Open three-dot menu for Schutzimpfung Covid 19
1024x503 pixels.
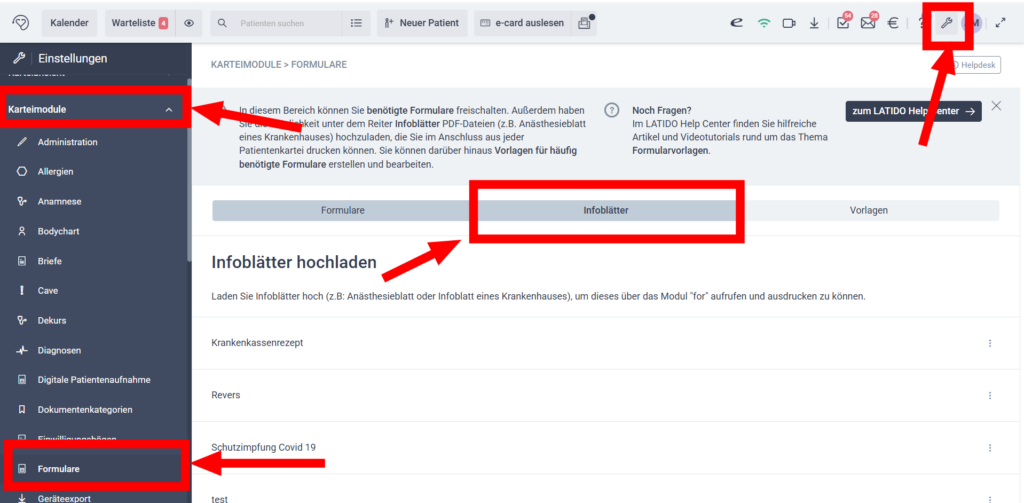(x=990, y=447)
